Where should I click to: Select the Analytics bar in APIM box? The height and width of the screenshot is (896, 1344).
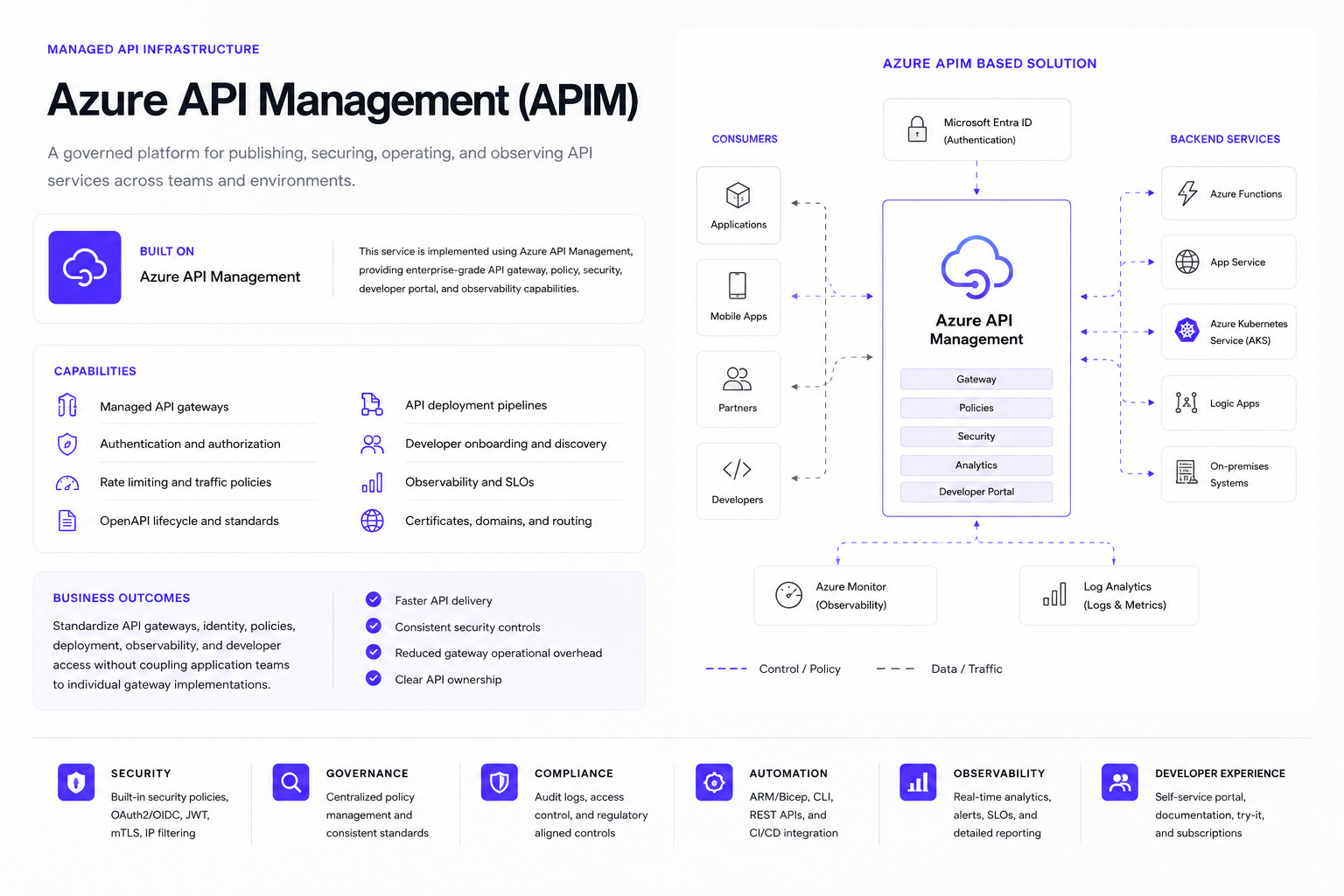[976, 465]
